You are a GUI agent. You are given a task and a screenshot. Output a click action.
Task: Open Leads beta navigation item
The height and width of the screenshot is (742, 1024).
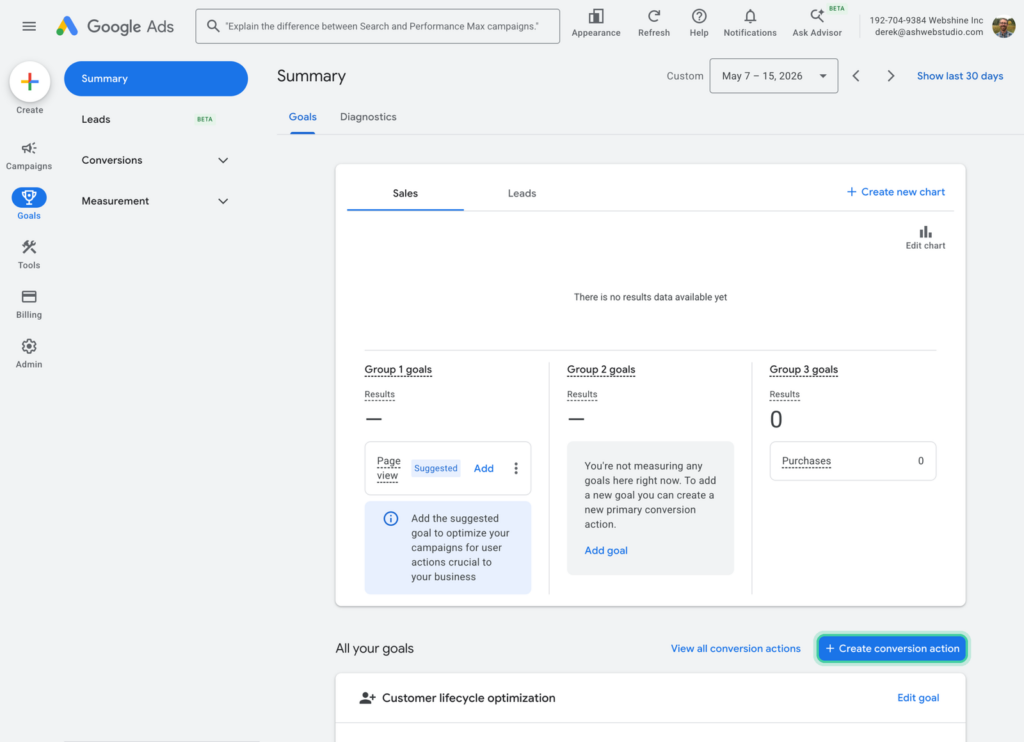155,120
